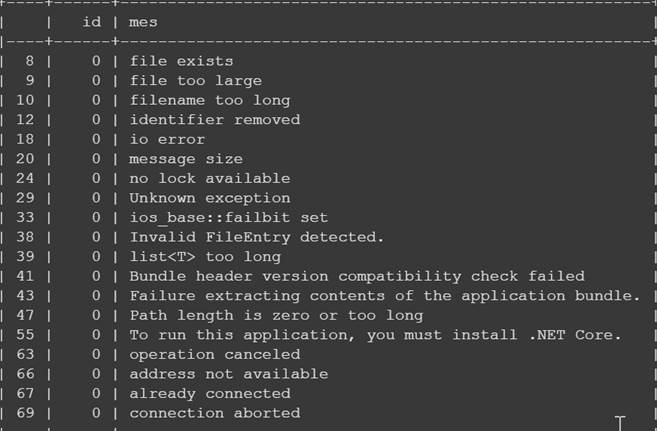Click the "connection aborted" message
The width and height of the screenshot is (657, 431).
[x=214, y=413]
